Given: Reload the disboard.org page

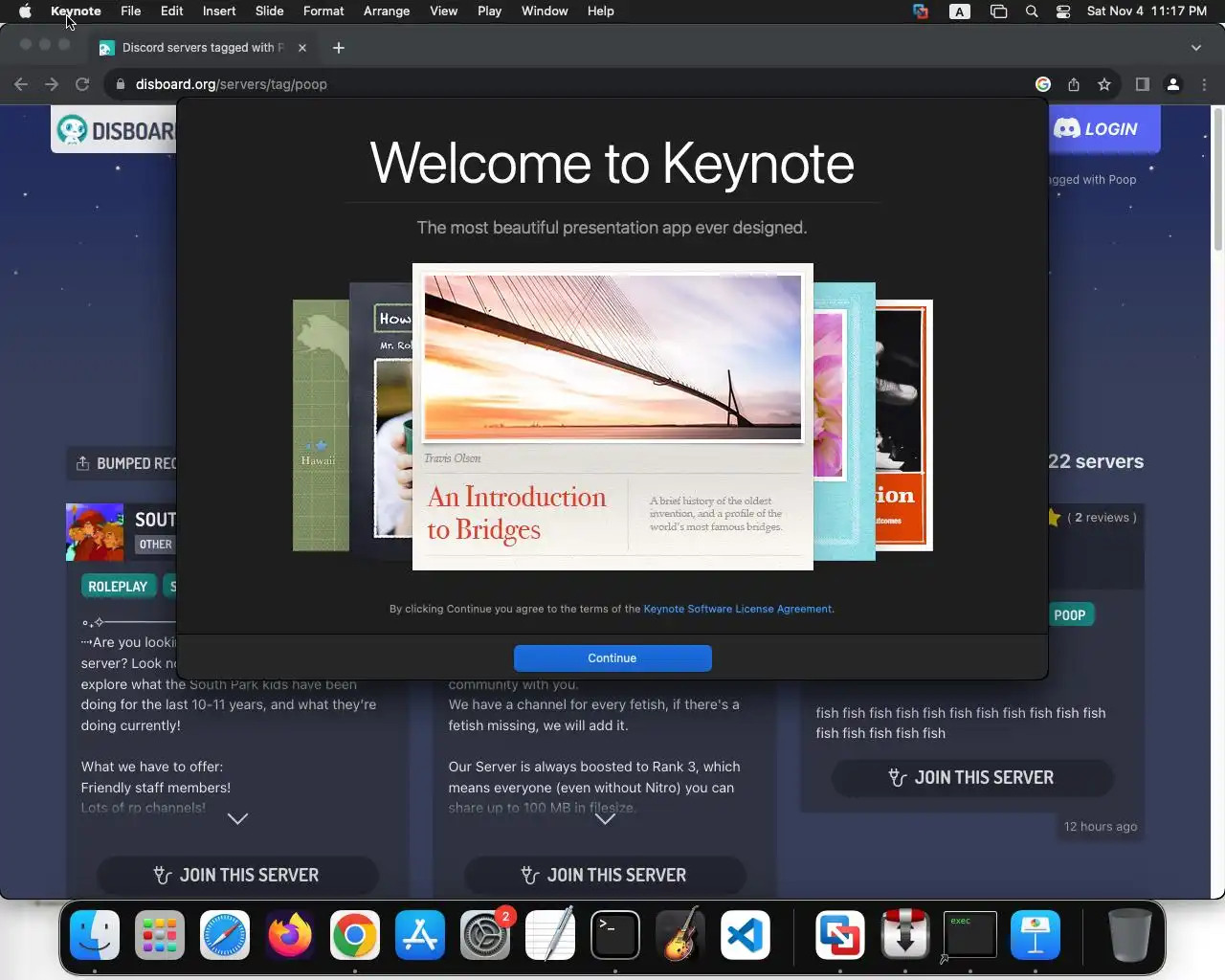Looking at the screenshot, I should click(82, 84).
